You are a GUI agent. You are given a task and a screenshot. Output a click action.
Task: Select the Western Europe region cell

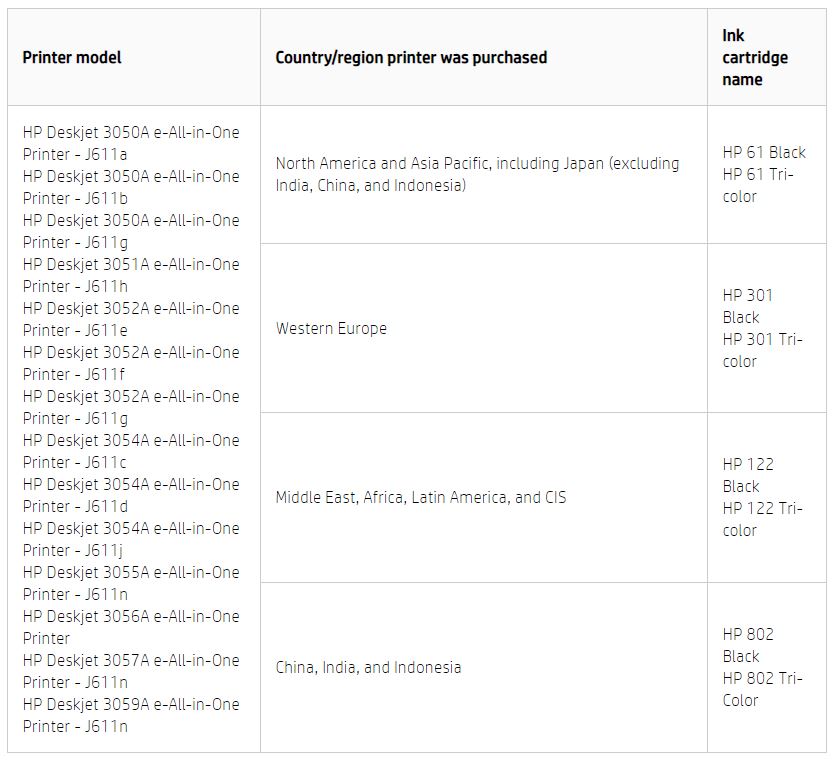pos(331,329)
